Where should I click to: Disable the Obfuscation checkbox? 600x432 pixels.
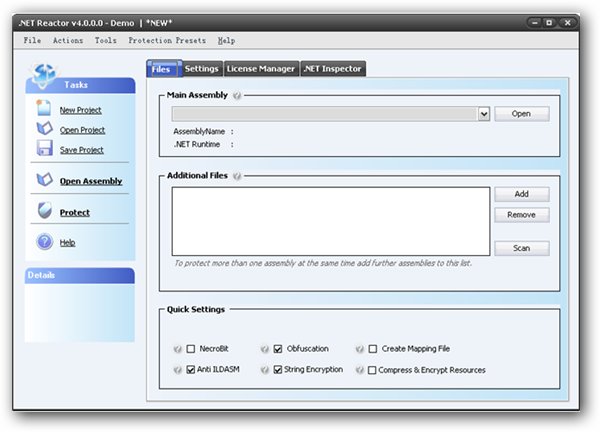point(278,349)
